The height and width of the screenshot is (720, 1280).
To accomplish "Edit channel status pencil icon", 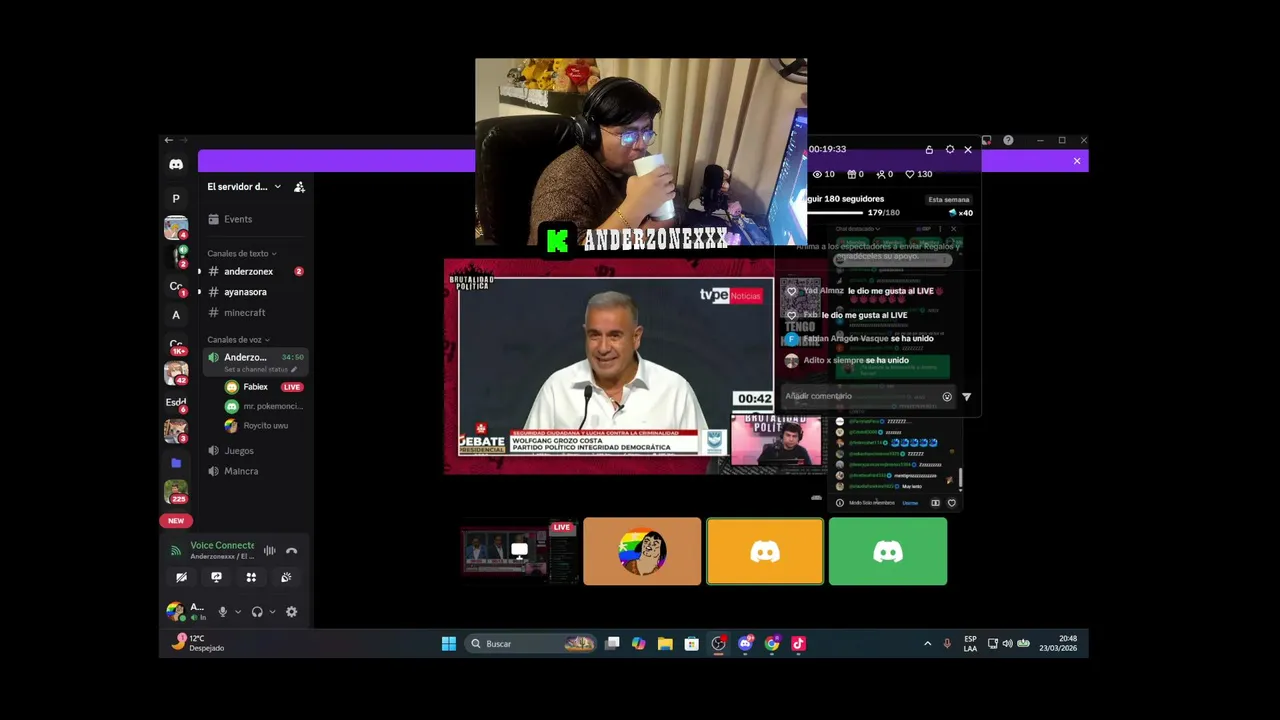I will 293,369.
